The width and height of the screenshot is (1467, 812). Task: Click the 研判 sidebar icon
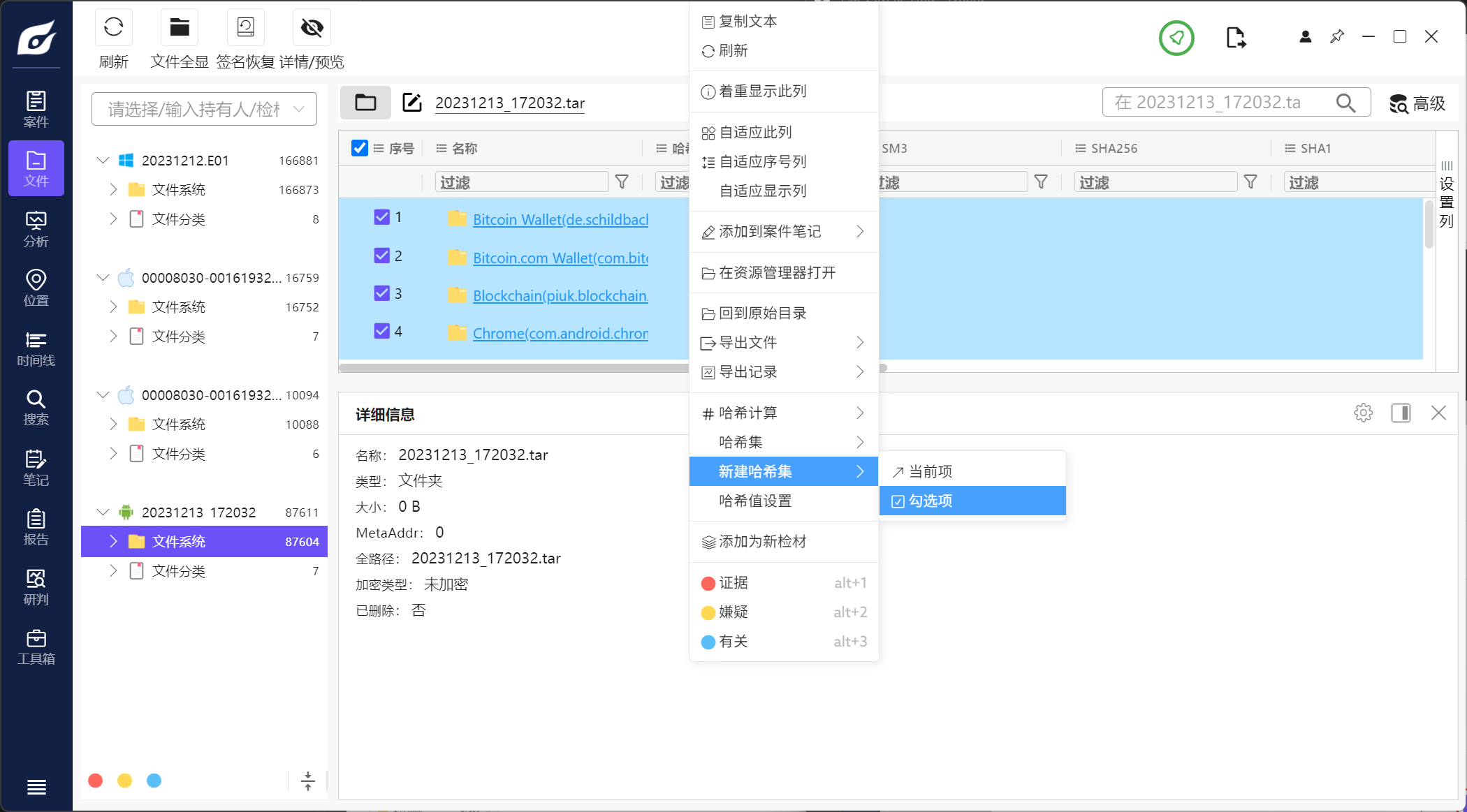point(36,587)
